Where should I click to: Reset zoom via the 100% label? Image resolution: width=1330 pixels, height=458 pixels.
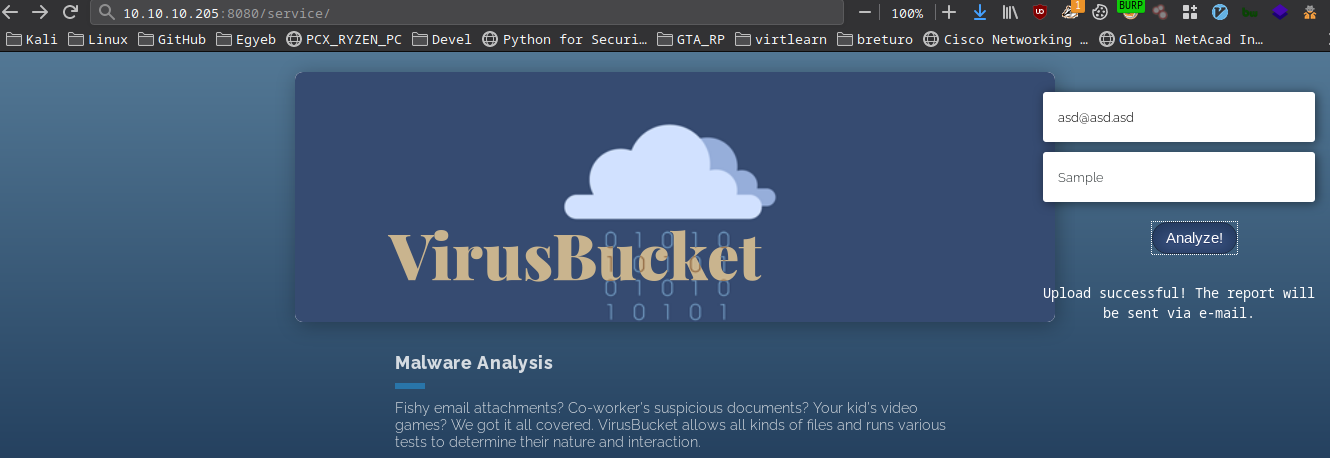click(x=907, y=13)
